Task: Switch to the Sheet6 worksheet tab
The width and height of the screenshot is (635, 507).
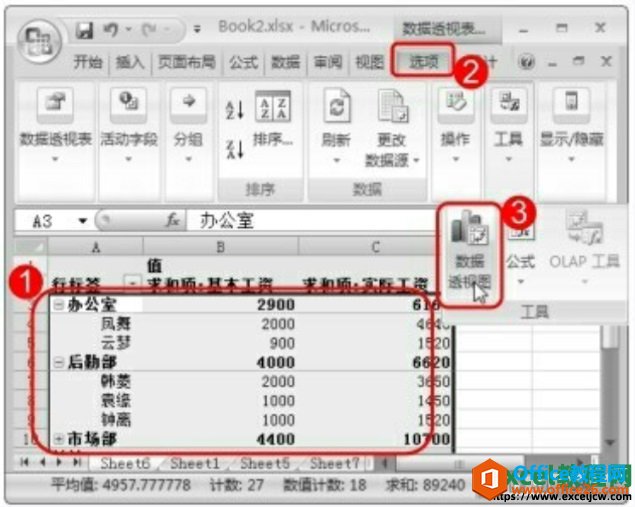Action: click(125, 464)
